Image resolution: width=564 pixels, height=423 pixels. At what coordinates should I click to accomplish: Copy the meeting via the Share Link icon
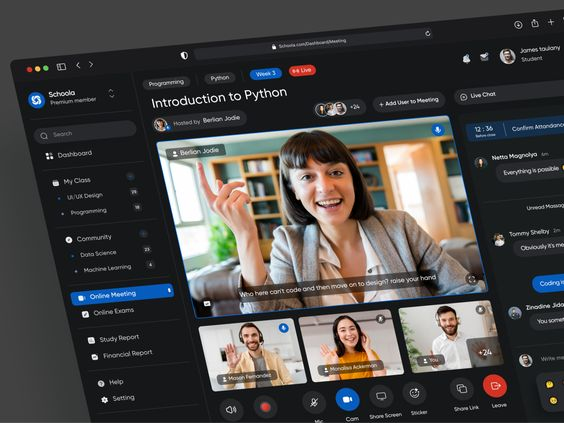461,389
